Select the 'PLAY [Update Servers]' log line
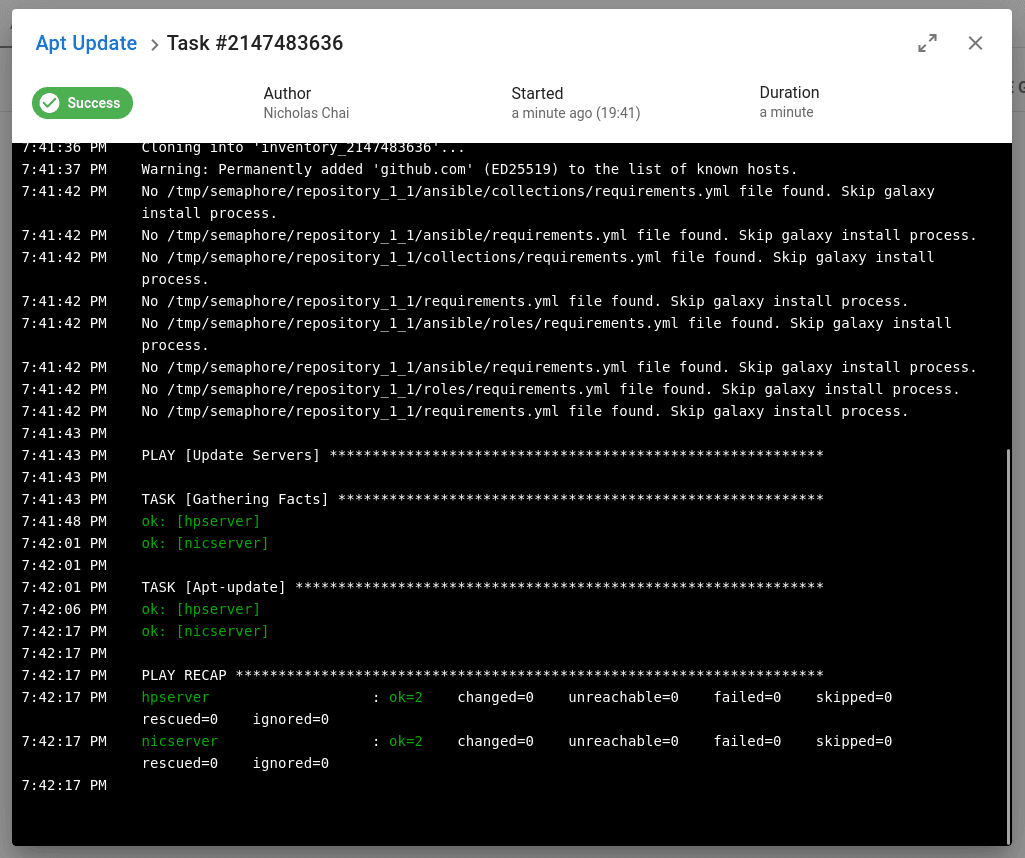Image resolution: width=1025 pixels, height=858 pixels. pyautogui.click(x=482, y=455)
